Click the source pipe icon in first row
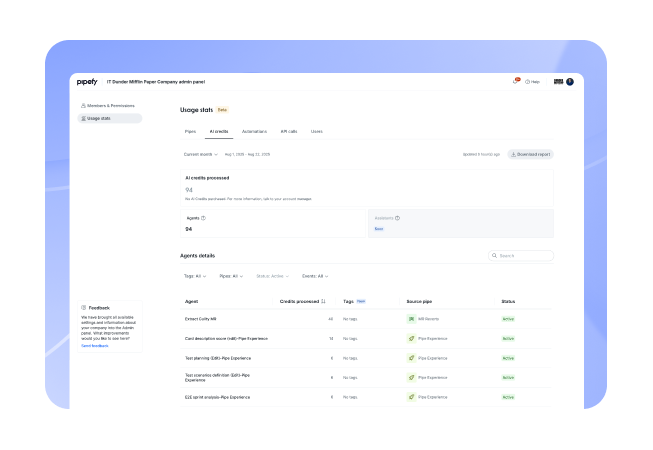Viewport: 653px width, 450px height. click(x=411, y=319)
